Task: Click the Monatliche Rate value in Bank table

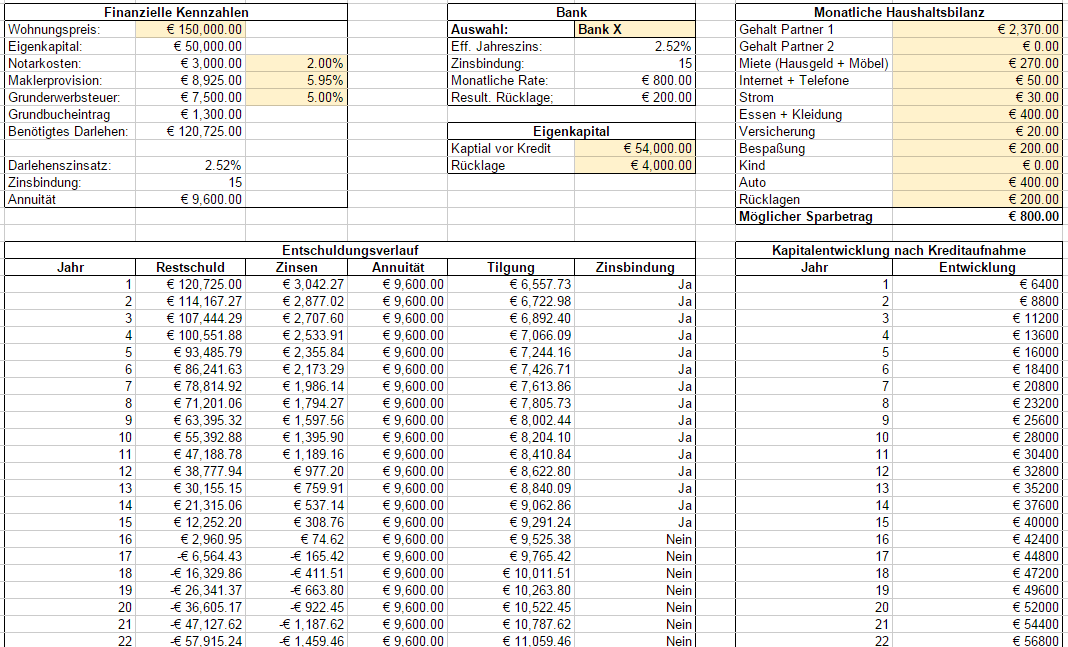Action: pyautogui.click(x=634, y=81)
